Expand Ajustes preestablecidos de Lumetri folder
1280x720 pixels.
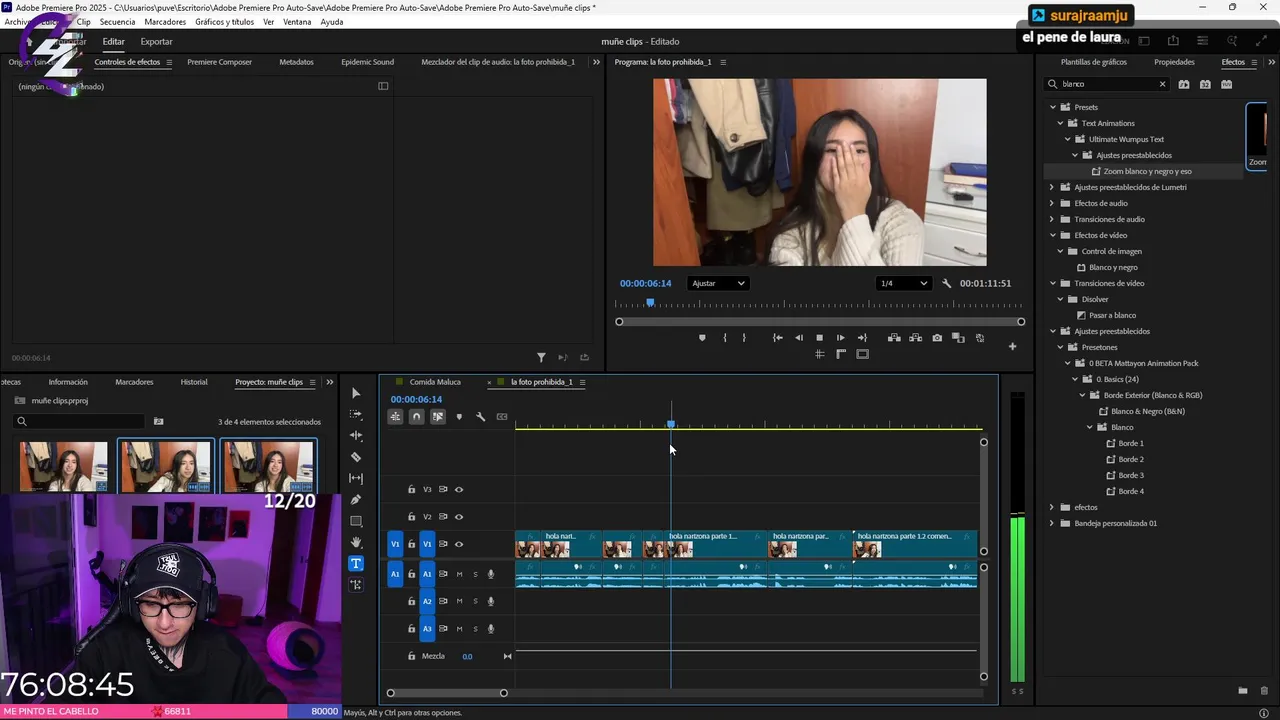[x=1052, y=187]
